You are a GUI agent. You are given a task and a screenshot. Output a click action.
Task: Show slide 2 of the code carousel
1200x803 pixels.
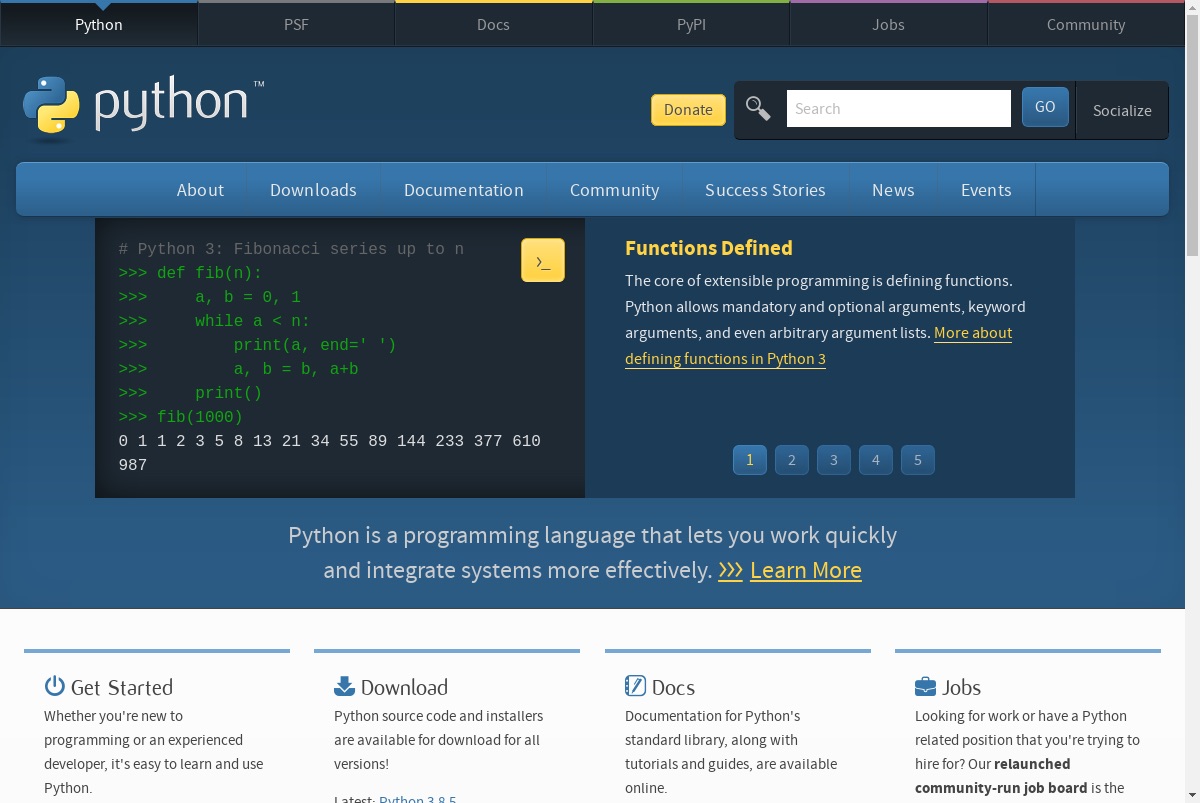point(792,460)
